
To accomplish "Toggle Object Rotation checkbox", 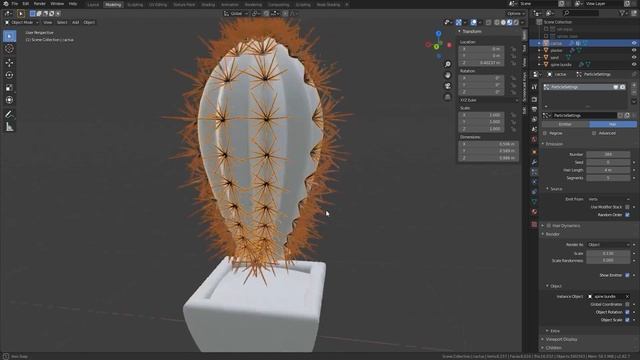I will click(627, 312).
